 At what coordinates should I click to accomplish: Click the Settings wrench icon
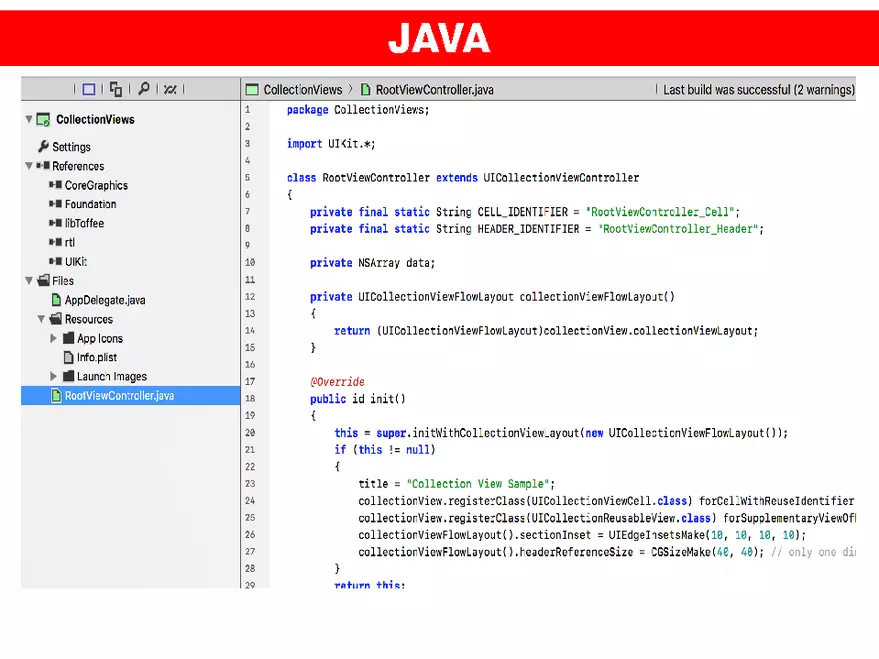tap(43, 147)
